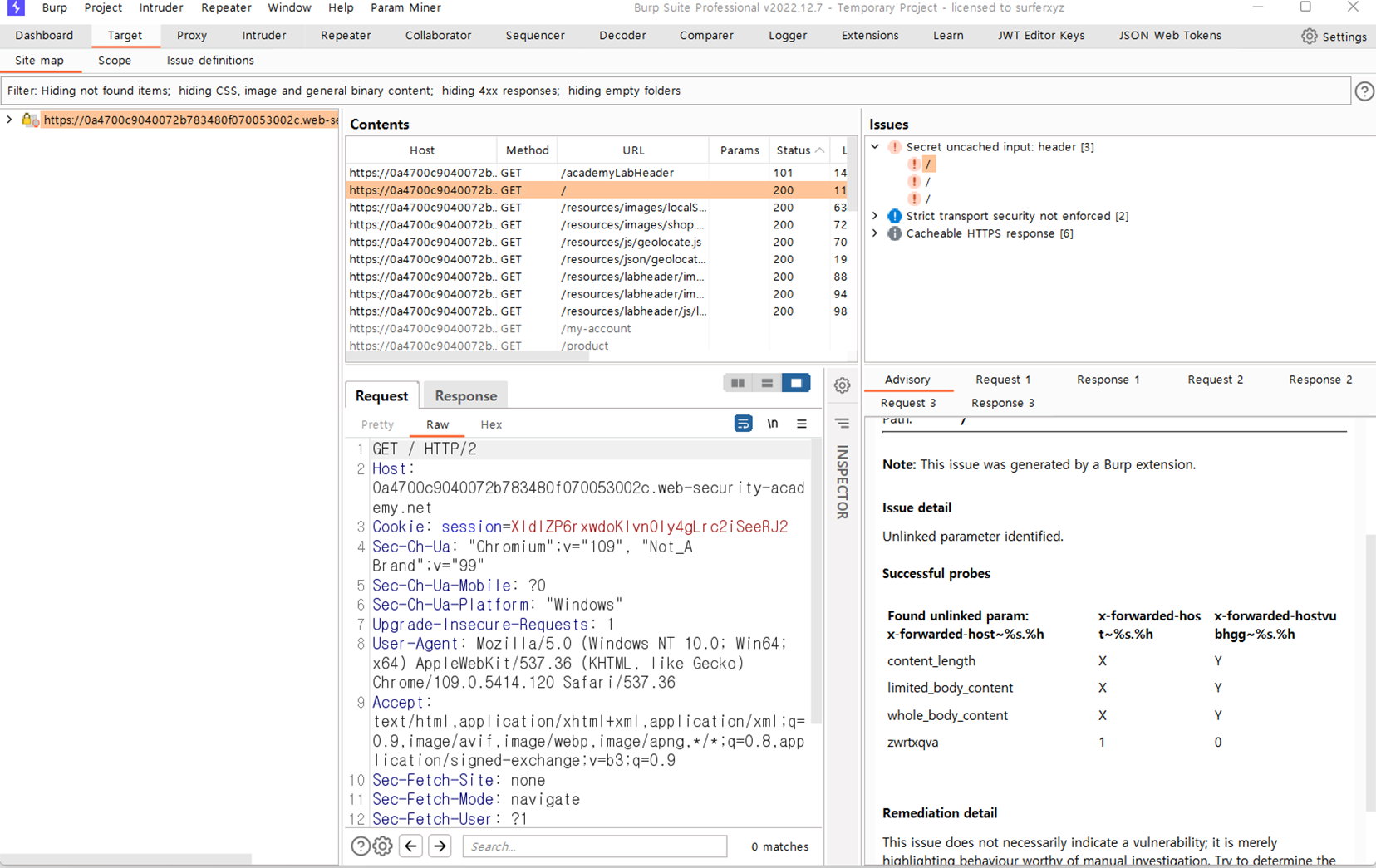This screenshot has width=1376, height=868.
Task: Click the Burp Suite logo icon
Action: pyautogui.click(x=15, y=8)
